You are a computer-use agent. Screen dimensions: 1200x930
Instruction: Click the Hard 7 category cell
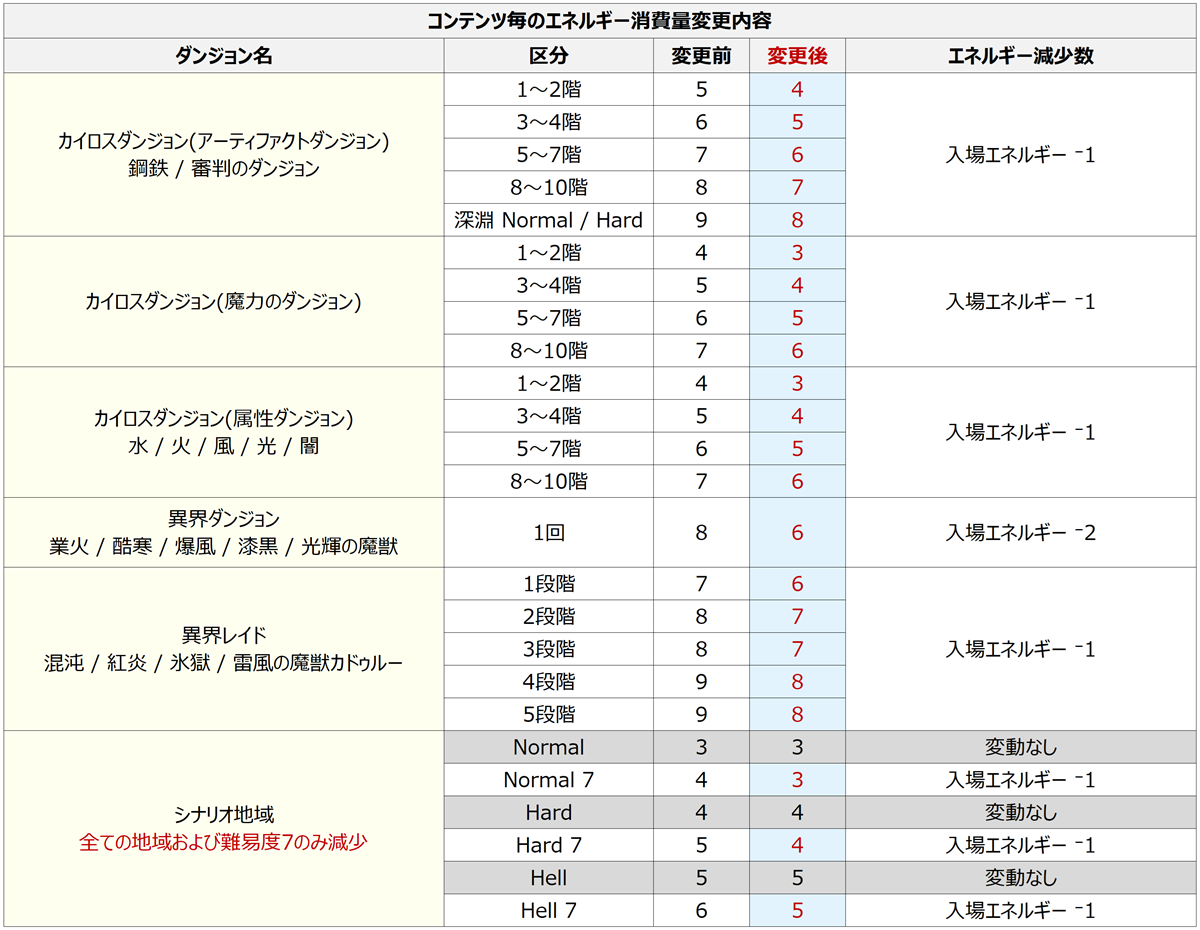[x=548, y=845]
